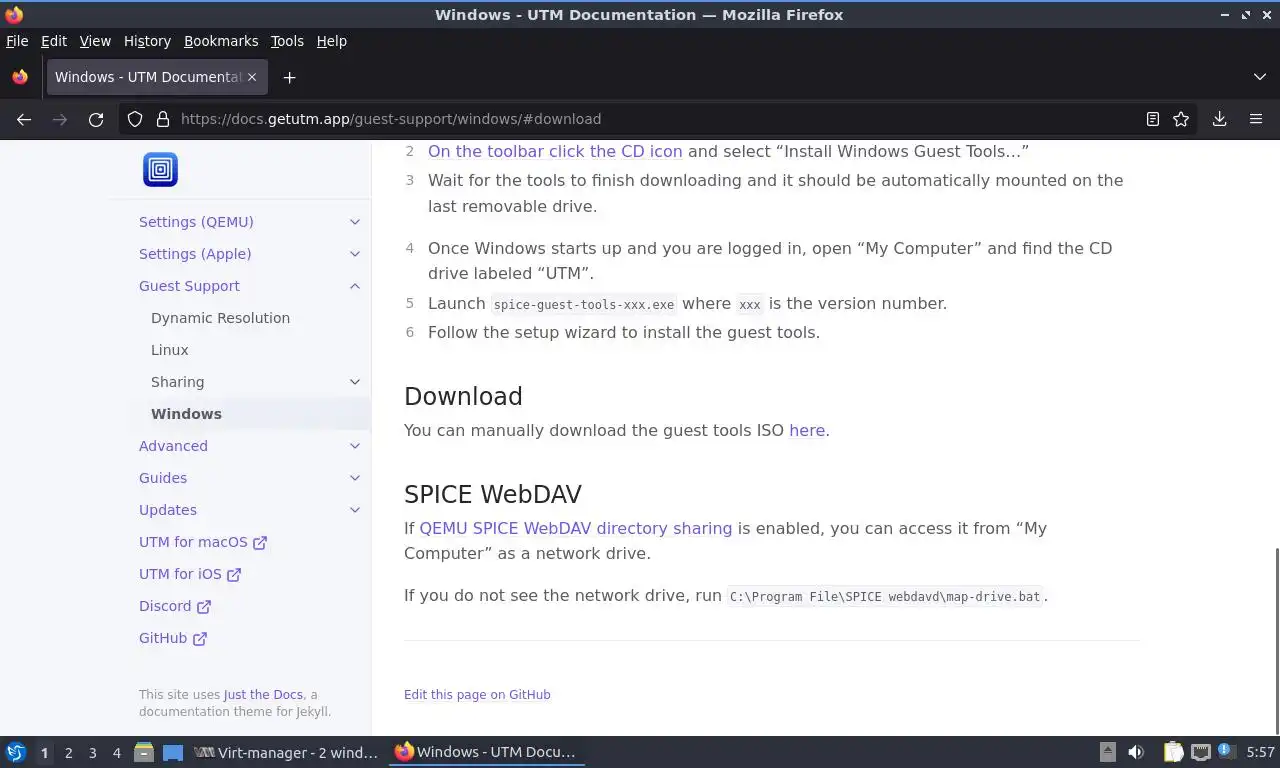The width and height of the screenshot is (1280, 768).
Task: Click the Firefox View icon beside the tabs
Action: pyautogui.click(x=20, y=77)
